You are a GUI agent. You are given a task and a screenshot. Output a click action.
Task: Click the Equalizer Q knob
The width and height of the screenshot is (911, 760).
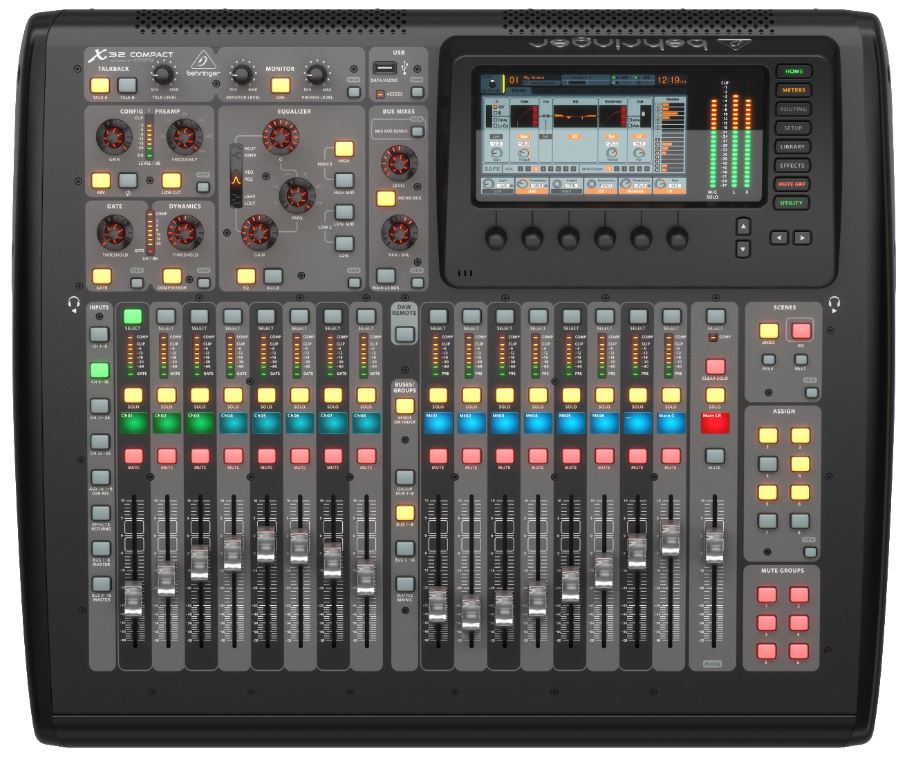pyautogui.click(x=281, y=137)
